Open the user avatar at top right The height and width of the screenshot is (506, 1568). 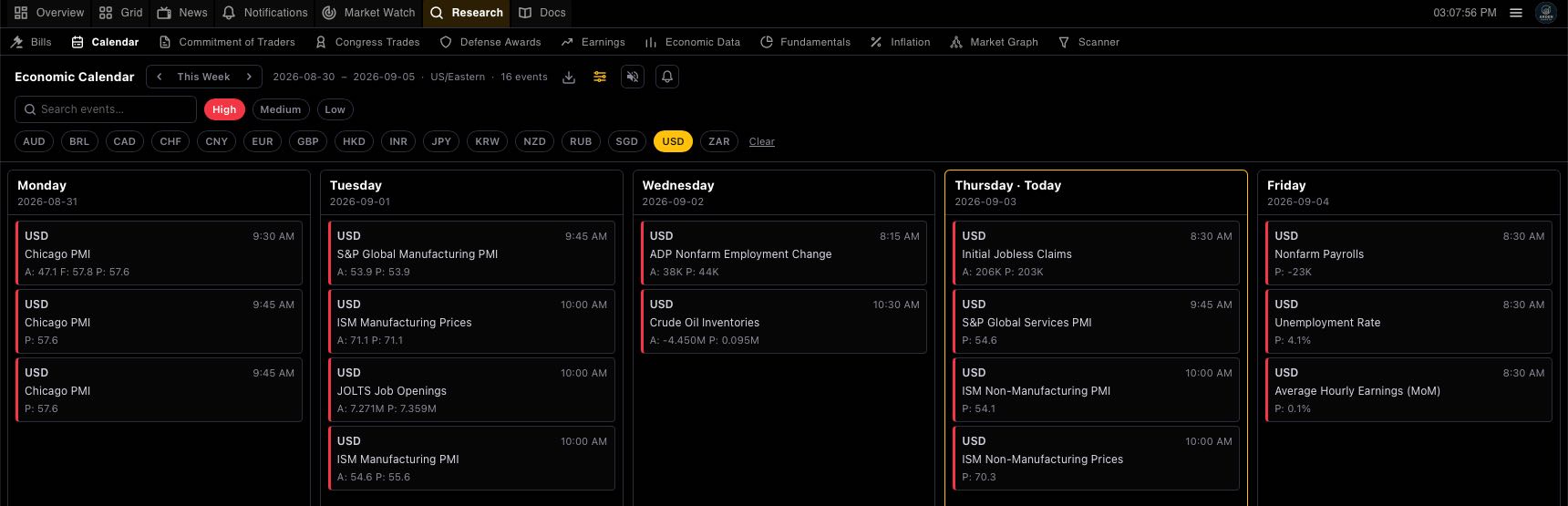click(x=1545, y=13)
